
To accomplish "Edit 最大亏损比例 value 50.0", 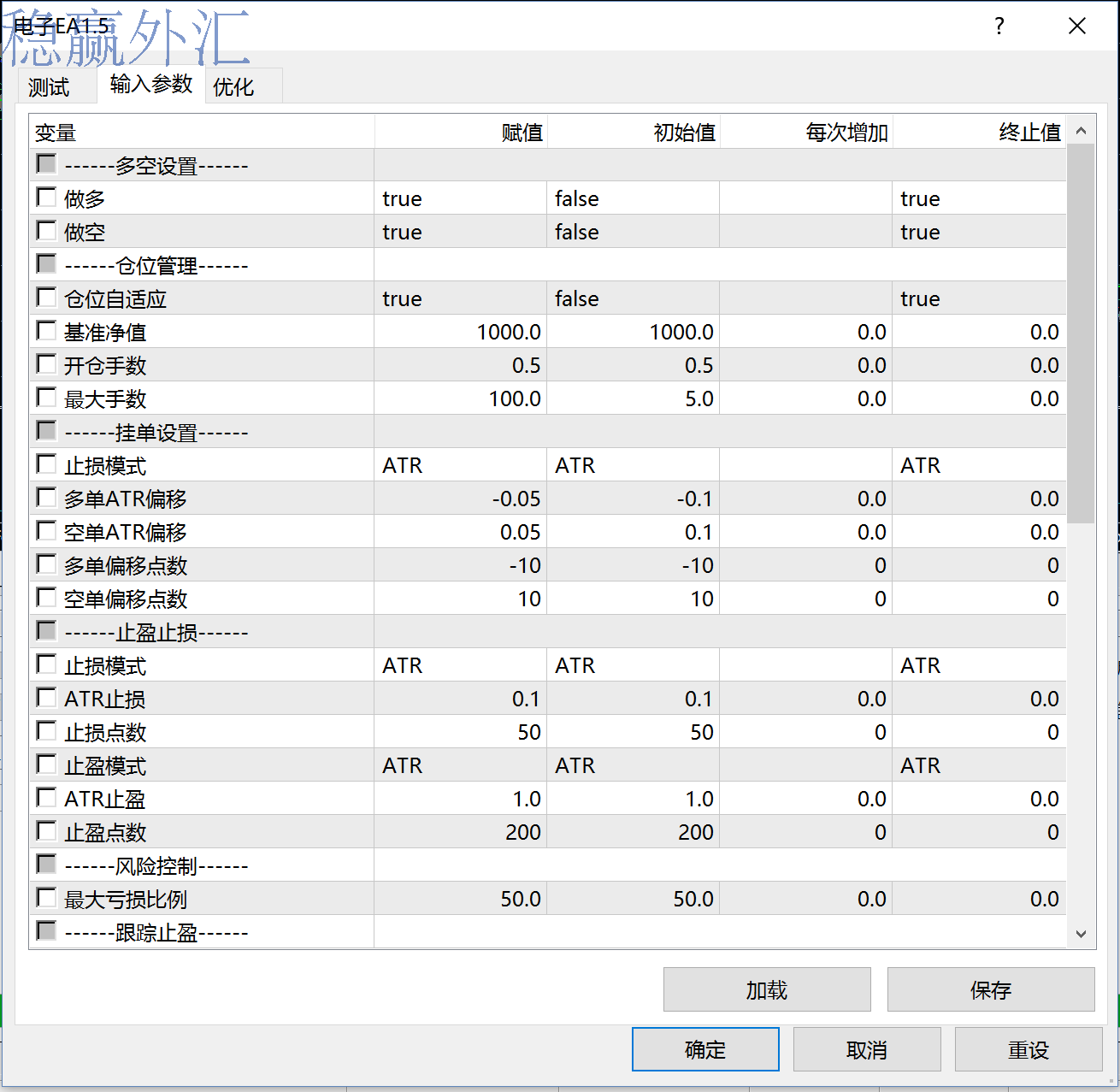I will click(460, 899).
